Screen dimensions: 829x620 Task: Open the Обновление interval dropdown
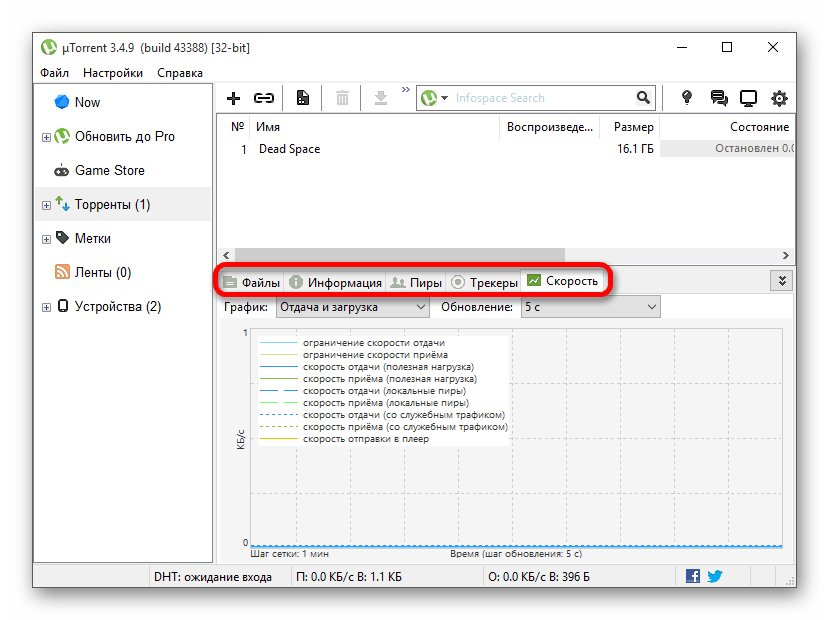point(590,308)
